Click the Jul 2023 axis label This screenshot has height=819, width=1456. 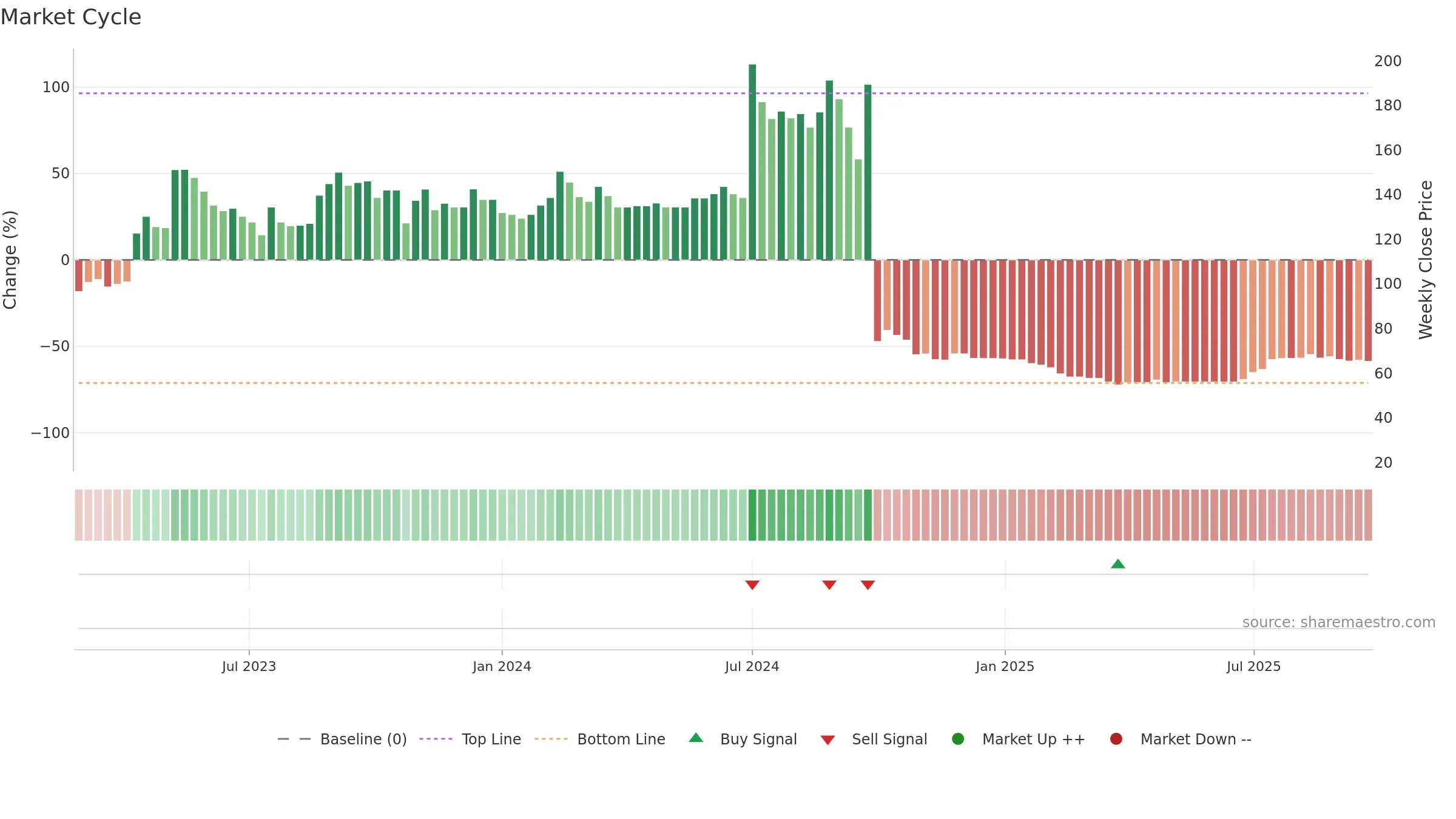click(x=249, y=667)
